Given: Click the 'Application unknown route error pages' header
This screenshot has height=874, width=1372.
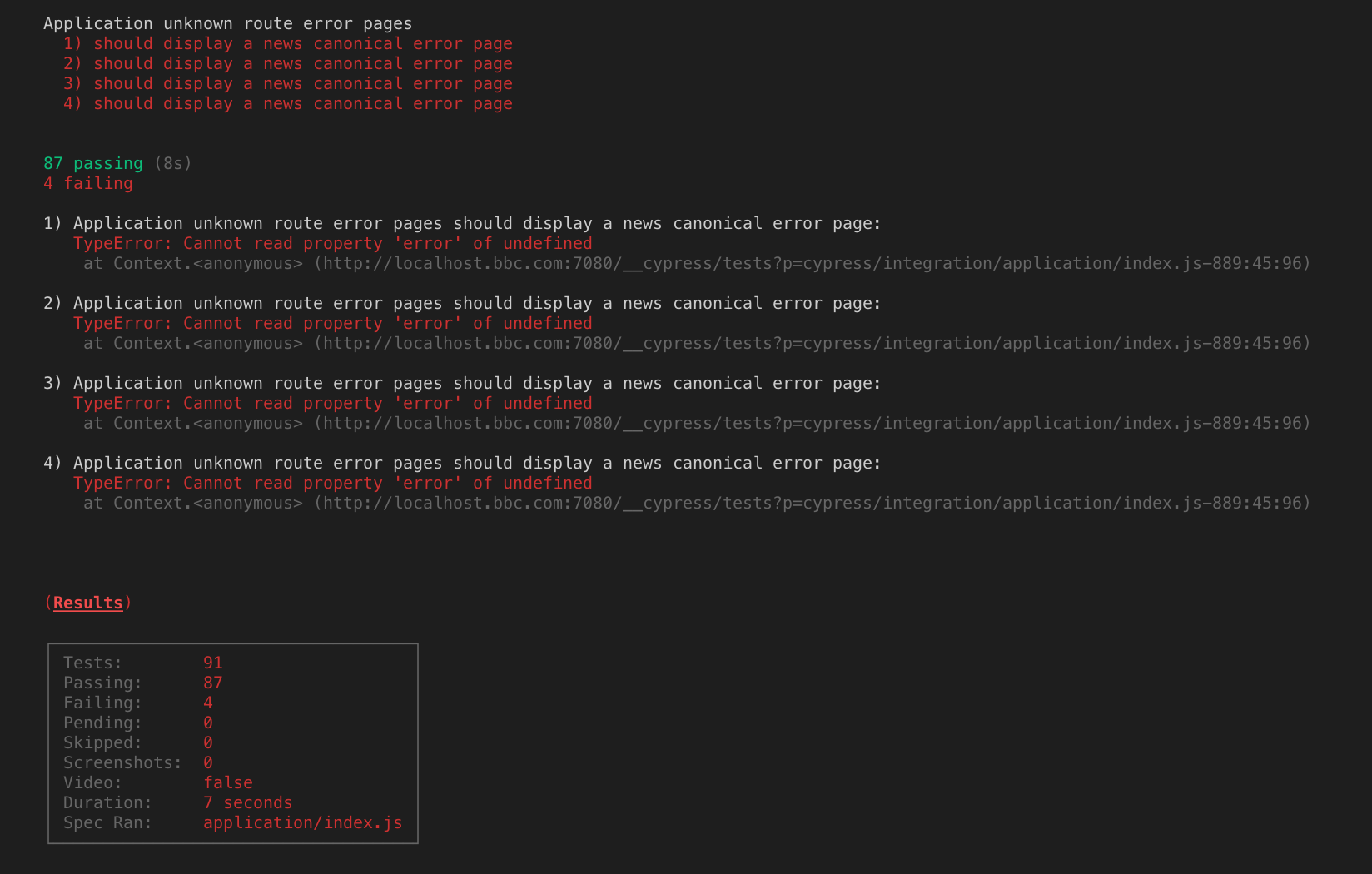Looking at the screenshot, I should [x=228, y=23].
